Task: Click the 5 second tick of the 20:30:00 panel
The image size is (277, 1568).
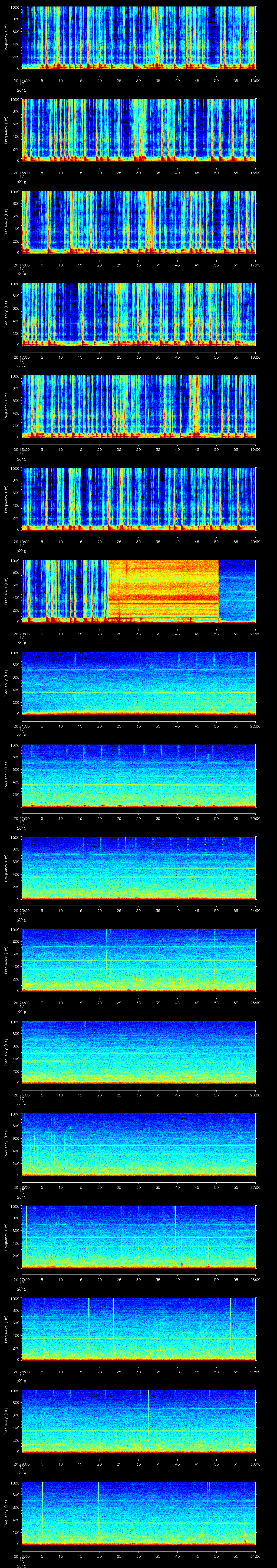Action: 41,1557
